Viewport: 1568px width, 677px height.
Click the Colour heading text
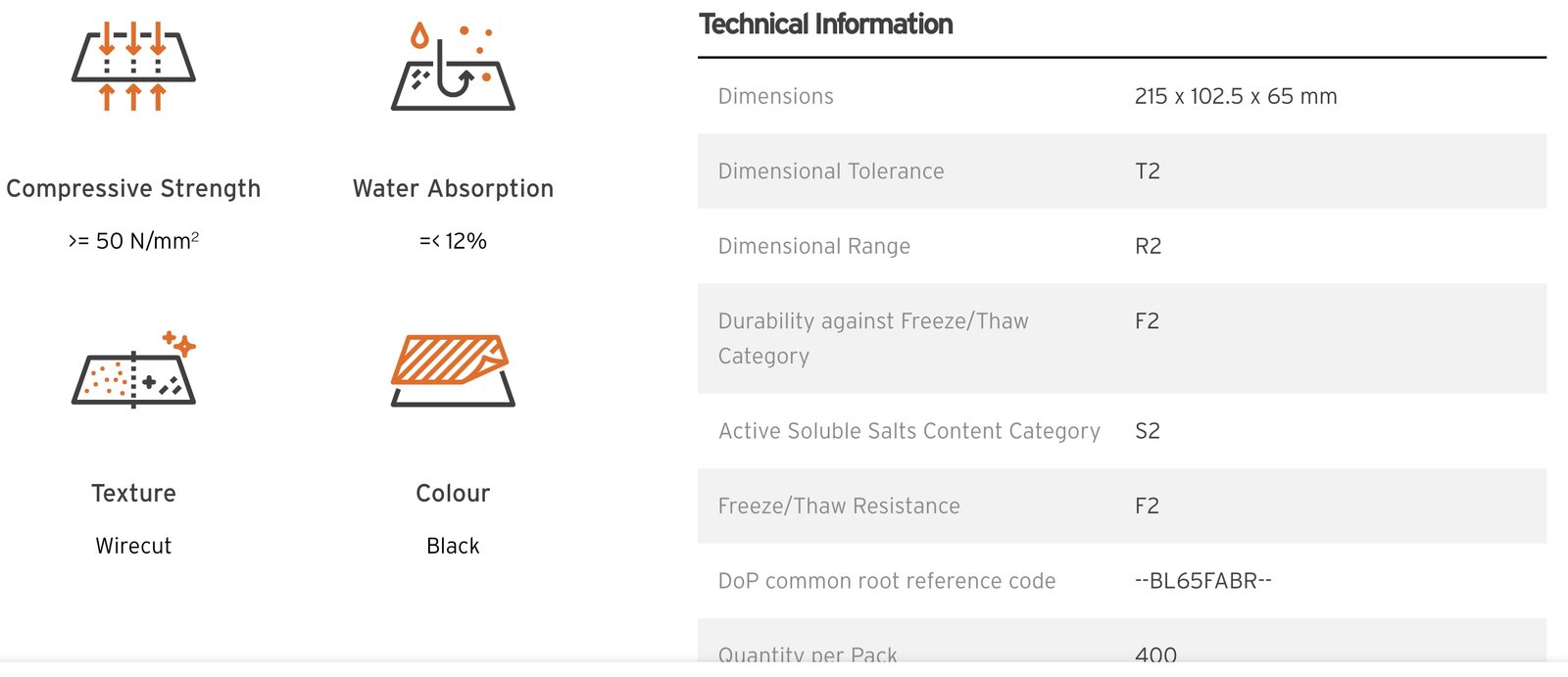pyautogui.click(x=453, y=493)
